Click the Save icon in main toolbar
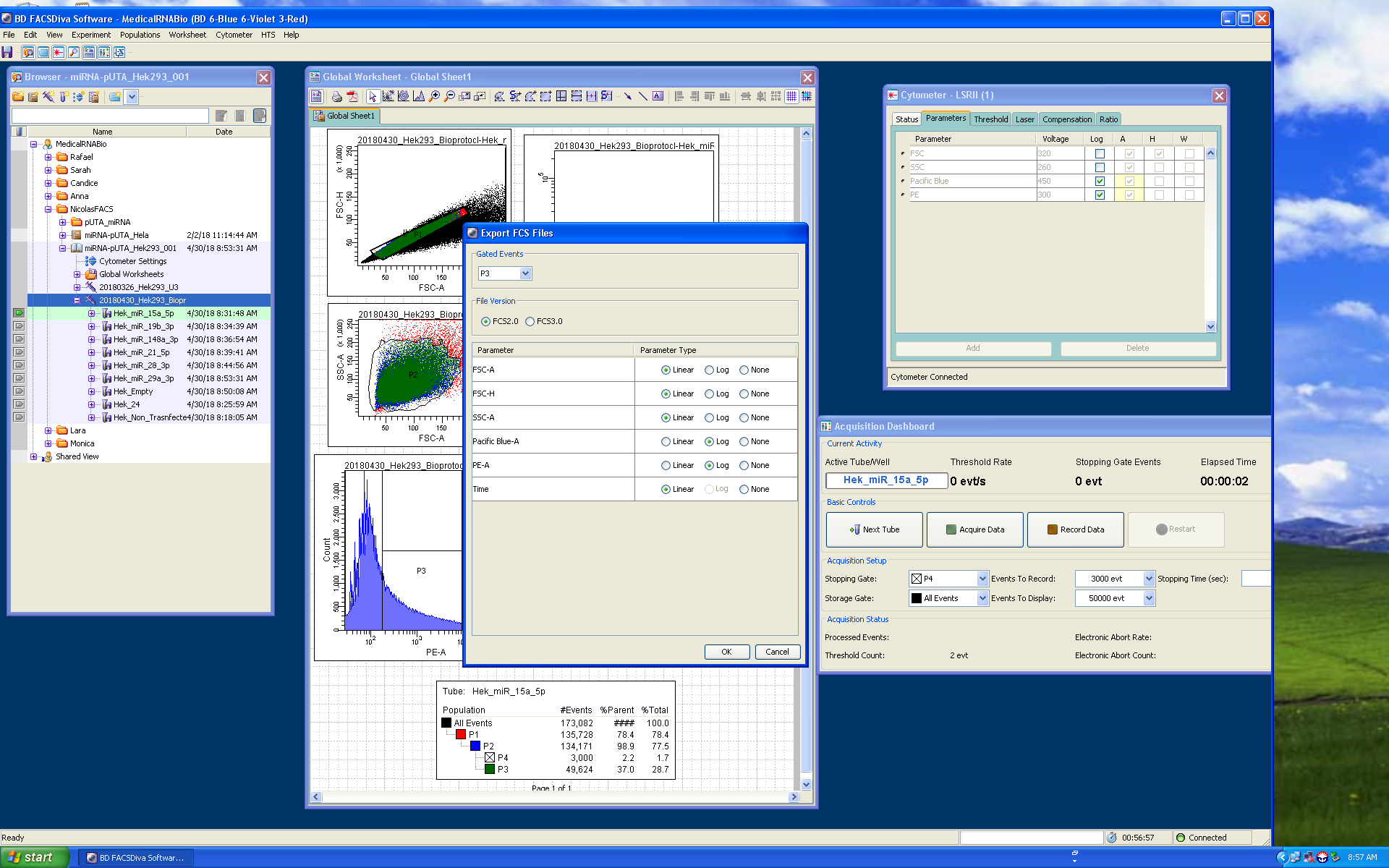This screenshot has height=868, width=1389. (7, 52)
